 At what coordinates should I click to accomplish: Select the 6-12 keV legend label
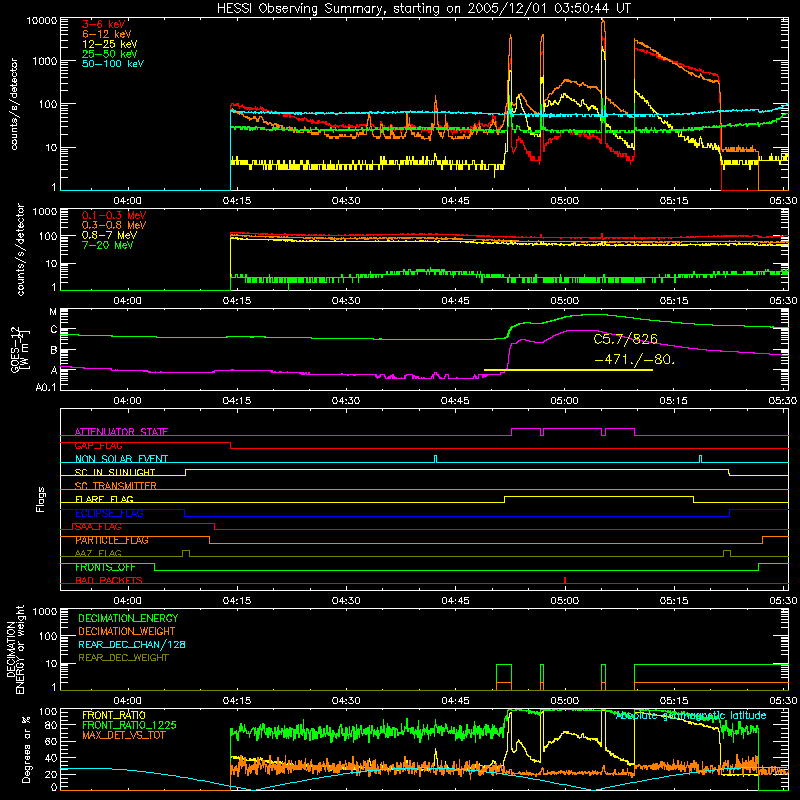click(x=107, y=34)
